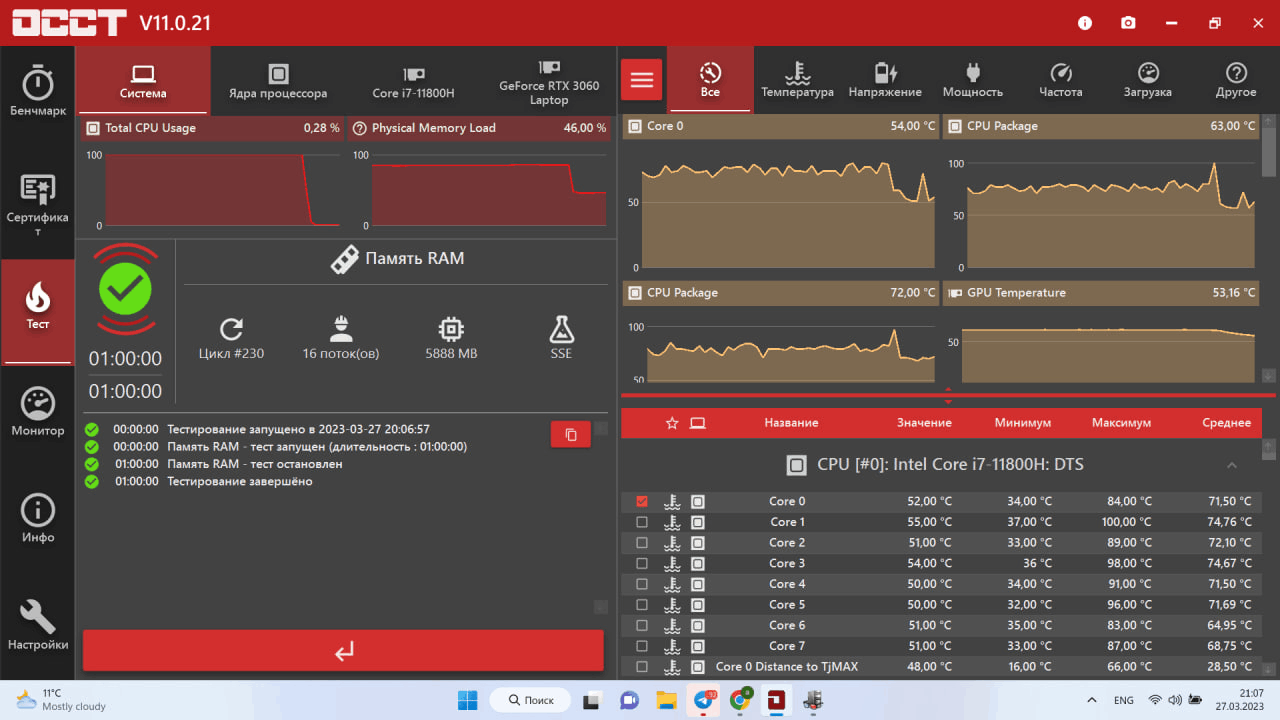Screen dimensions: 1280x720
Task: Open the Инфо section in the sidebar
Action: tap(38, 518)
